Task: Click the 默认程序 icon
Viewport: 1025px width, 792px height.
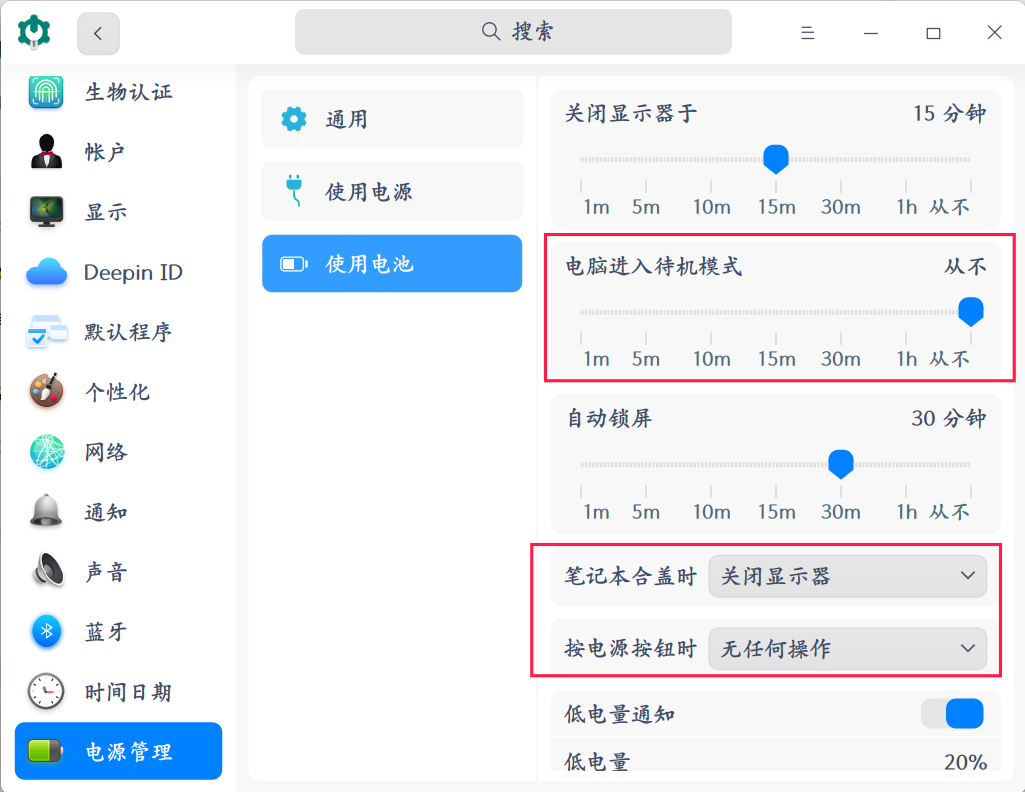Action: (x=46, y=332)
